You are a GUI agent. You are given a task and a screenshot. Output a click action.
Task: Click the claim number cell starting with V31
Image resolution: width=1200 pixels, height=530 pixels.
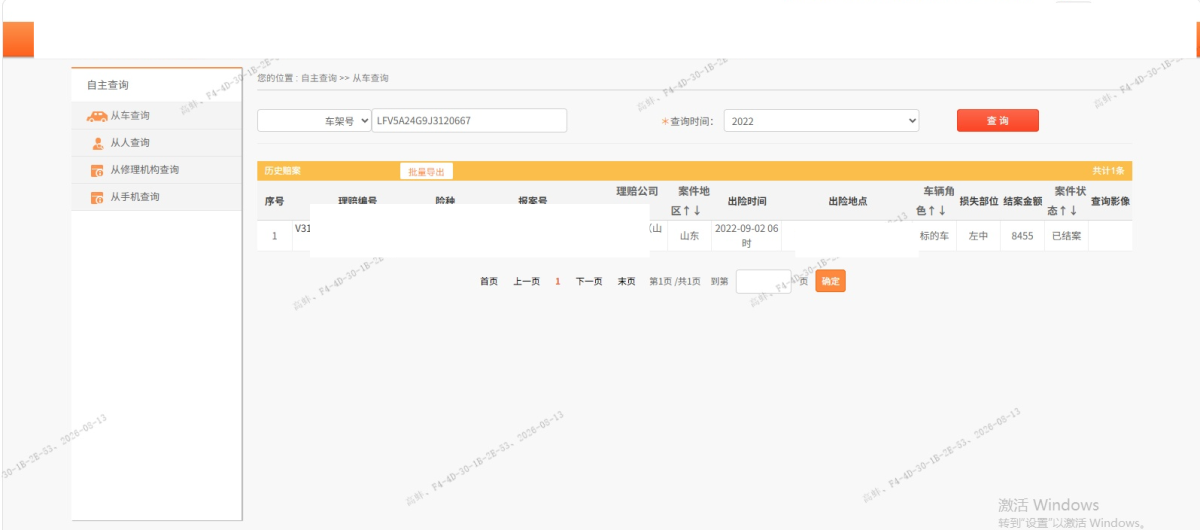pos(302,229)
